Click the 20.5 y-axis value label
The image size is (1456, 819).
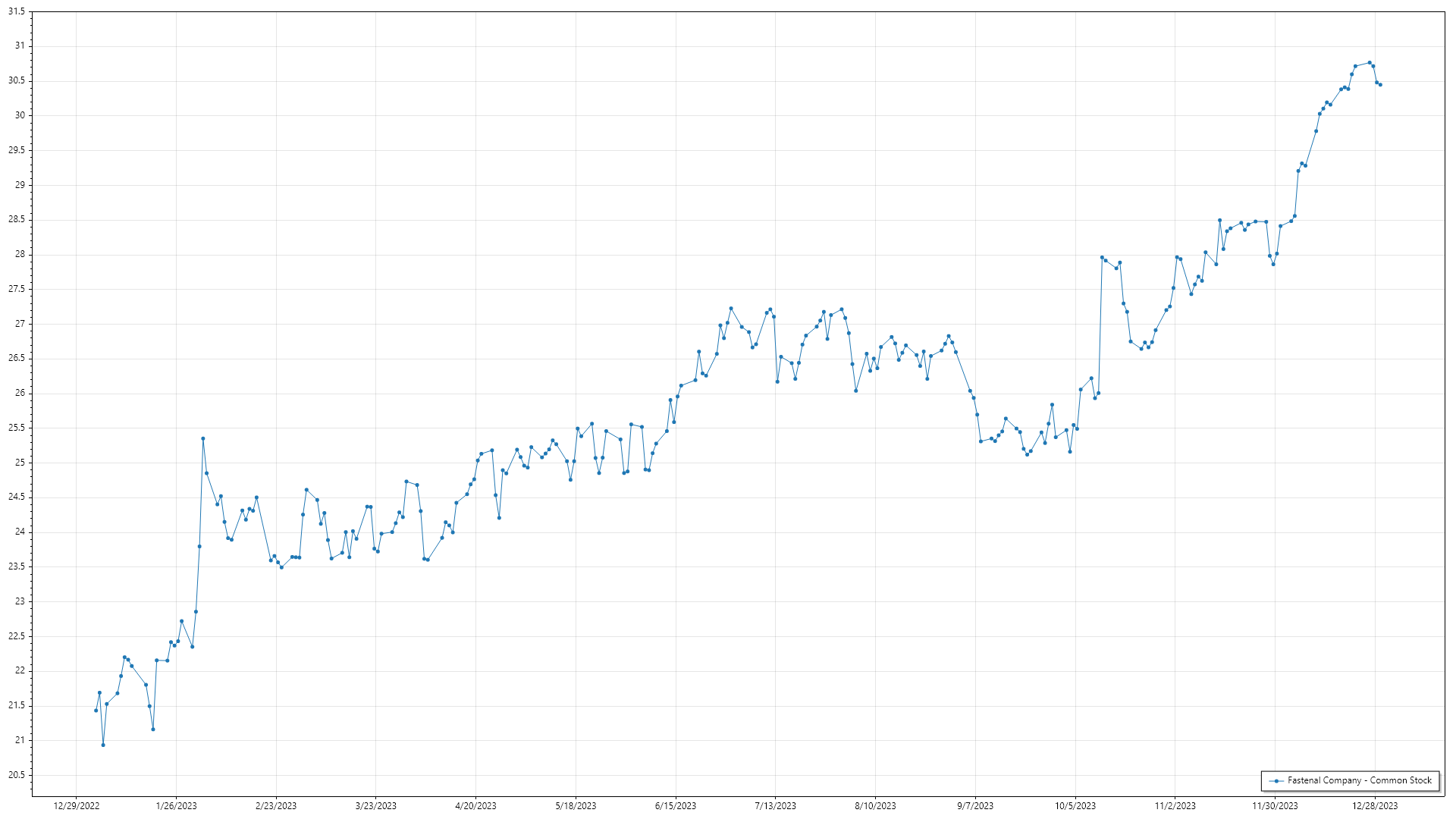click(17, 775)
